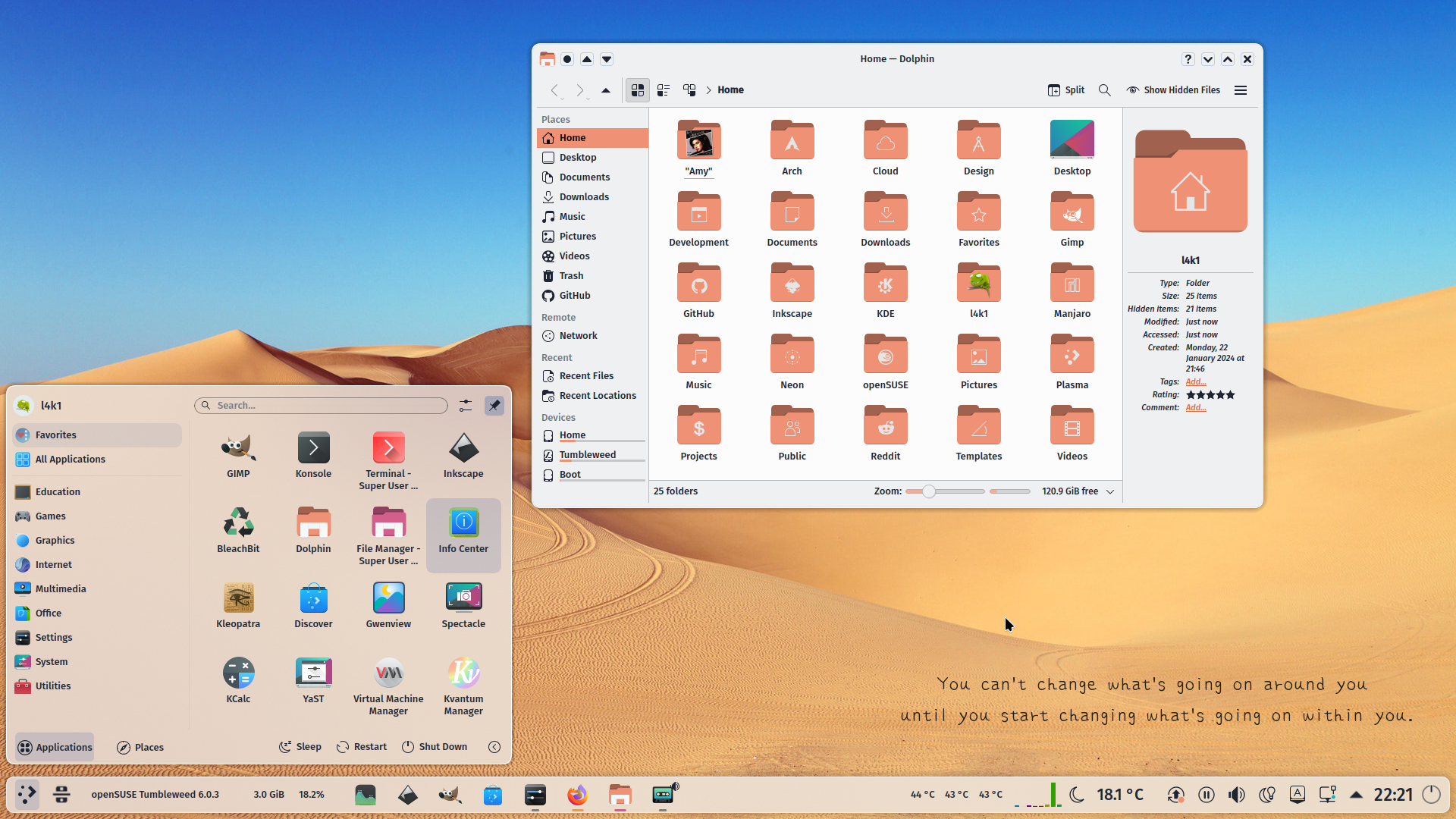
Task: Select Favorites category in app menu
Action: coord(97,435)
